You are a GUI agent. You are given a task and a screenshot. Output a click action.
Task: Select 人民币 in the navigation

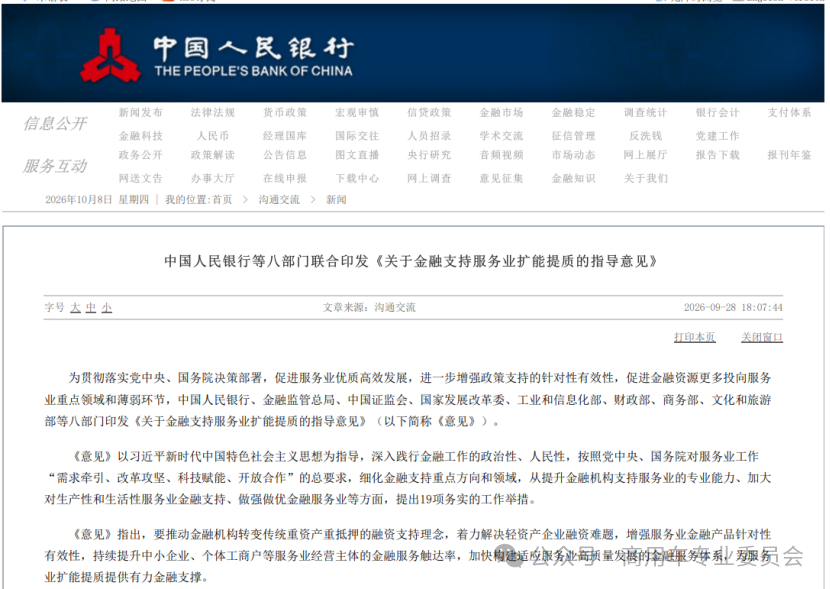pos(213,136)
